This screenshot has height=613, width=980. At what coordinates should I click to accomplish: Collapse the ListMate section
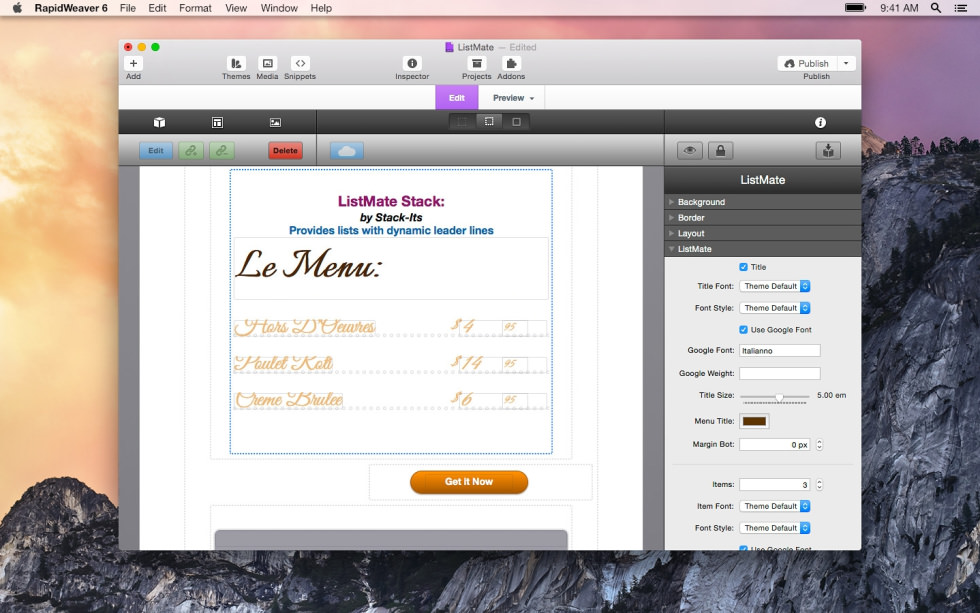[762, 249]
